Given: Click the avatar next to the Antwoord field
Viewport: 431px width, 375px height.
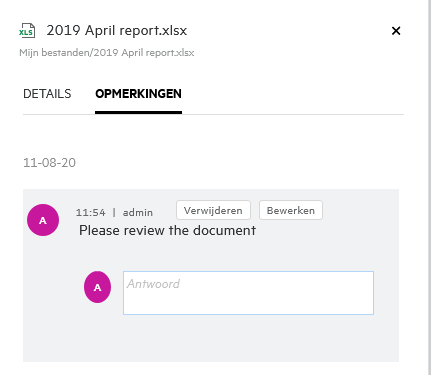Looking at the screenshot, I should click(x=97, y=287).
